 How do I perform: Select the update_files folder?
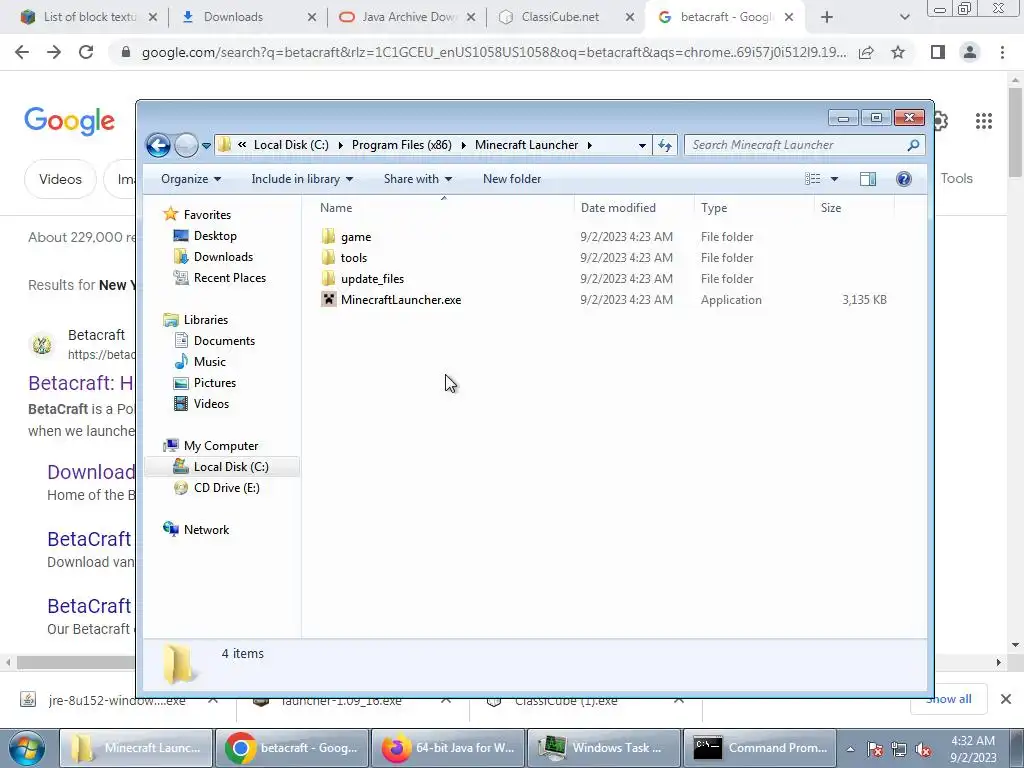pos(372,279)
